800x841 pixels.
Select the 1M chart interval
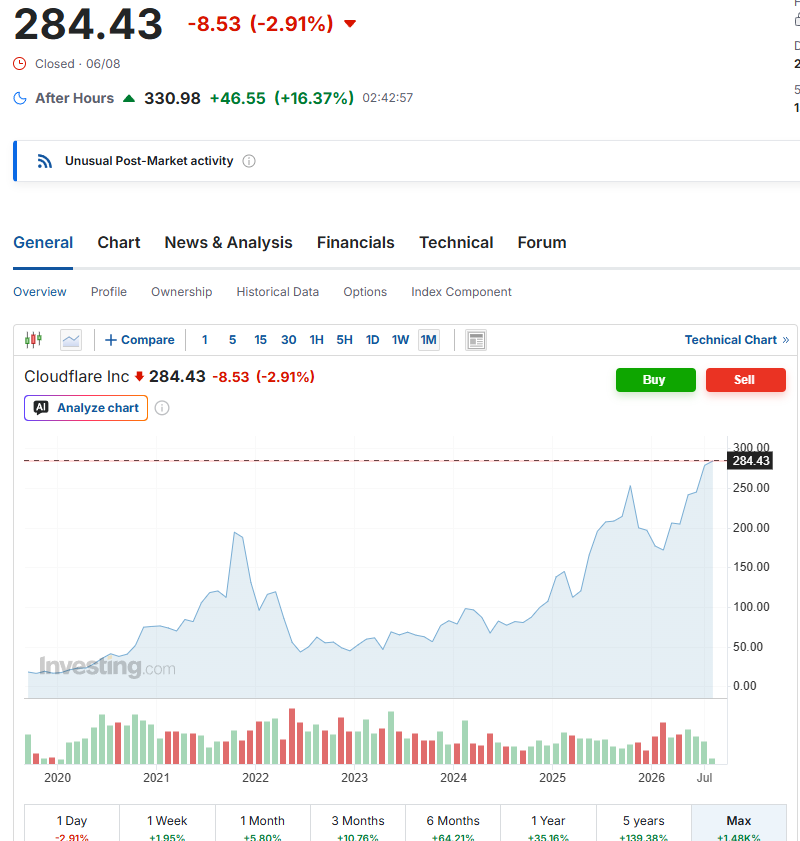[x=428, y=340]
